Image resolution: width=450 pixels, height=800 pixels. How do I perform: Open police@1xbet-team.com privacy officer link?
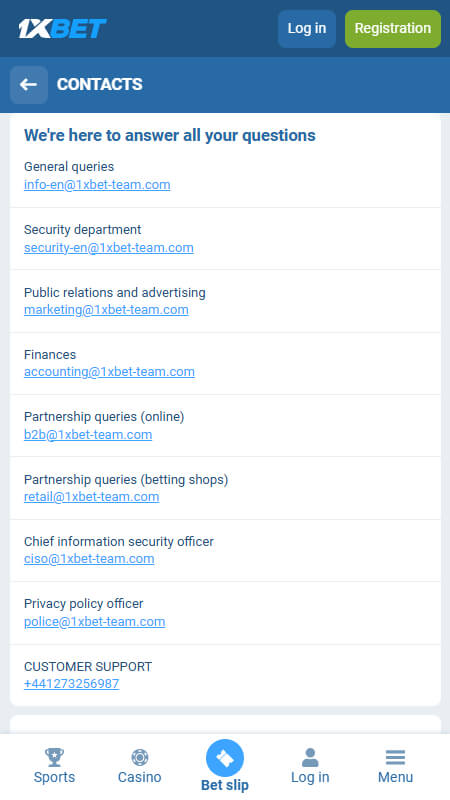click(94, 622)
